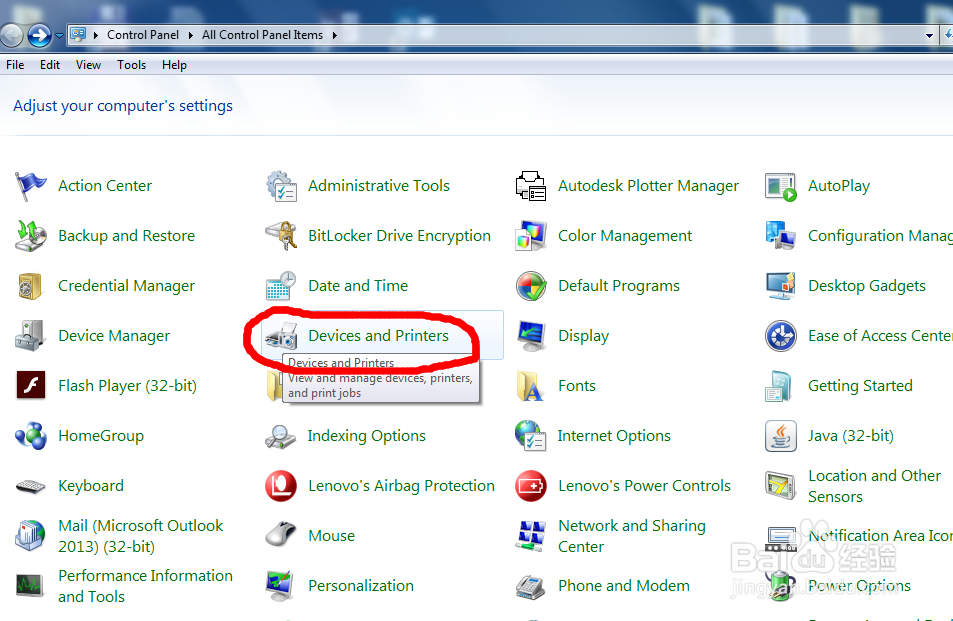Open the Device Manager icon

pos(30,336)
